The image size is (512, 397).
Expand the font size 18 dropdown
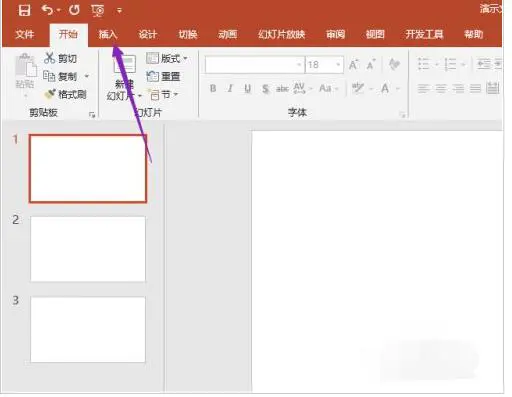click(x=338, y=65)
